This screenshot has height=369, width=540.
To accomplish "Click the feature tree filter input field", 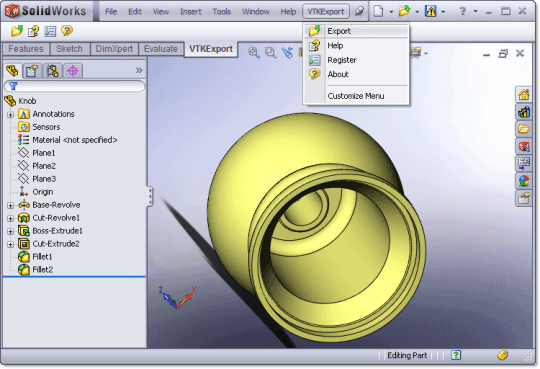I will (75, 86).
